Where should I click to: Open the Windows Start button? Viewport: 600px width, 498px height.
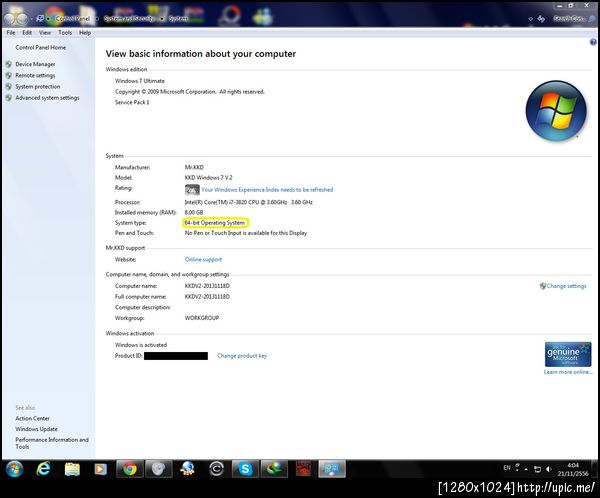coord(15,469)
